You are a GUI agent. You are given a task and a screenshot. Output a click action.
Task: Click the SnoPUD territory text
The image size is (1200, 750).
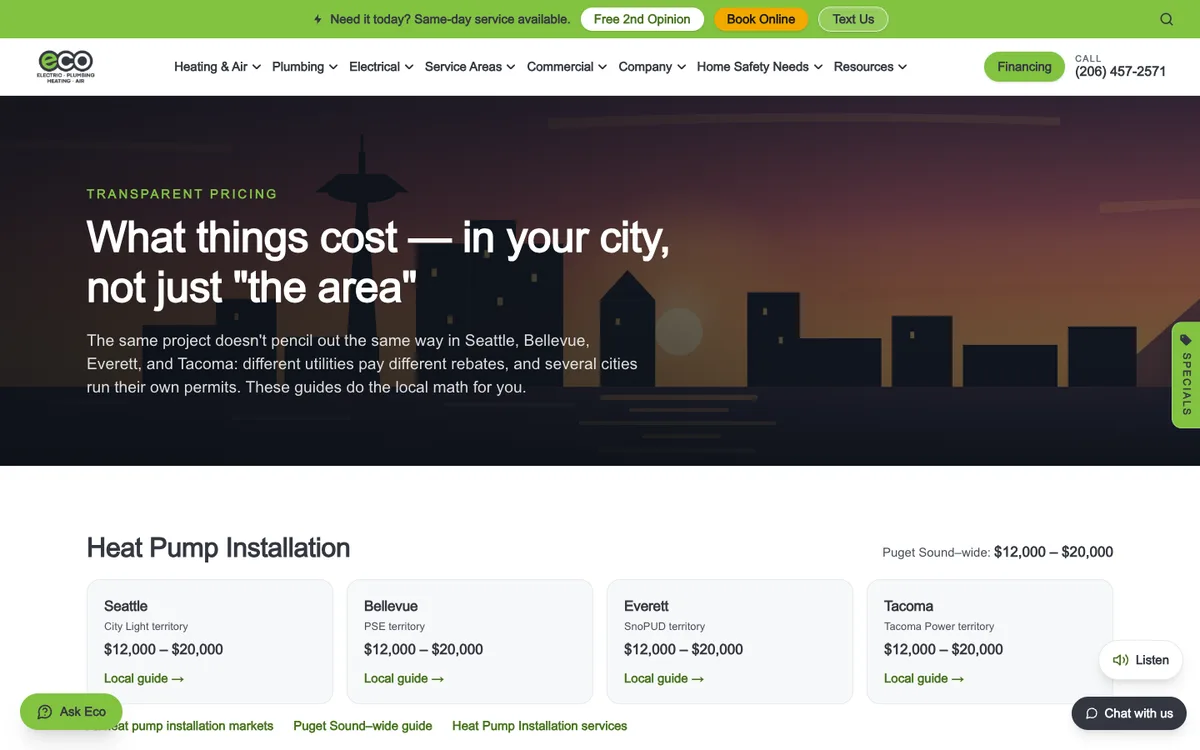[664, 627]
